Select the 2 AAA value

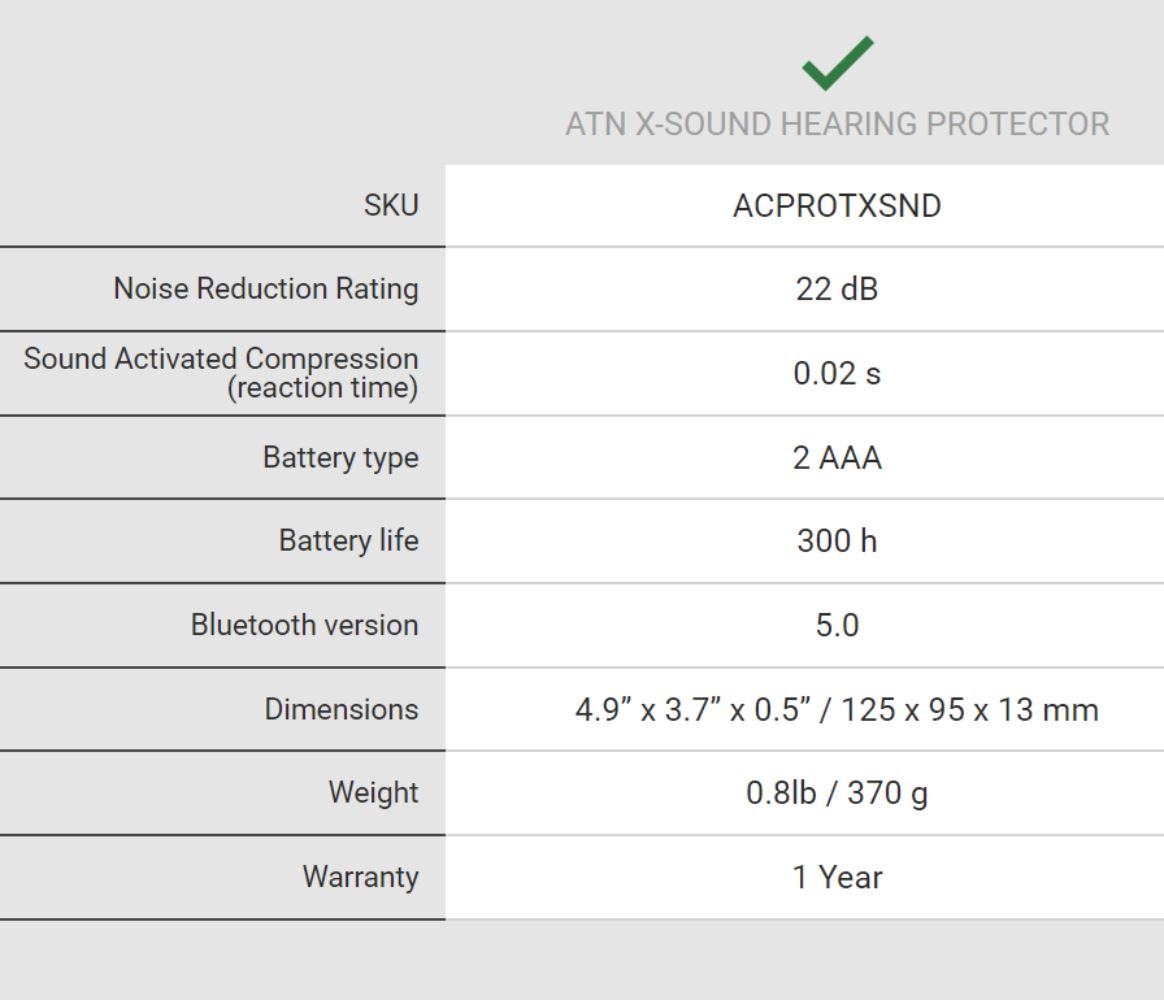click(x=837, y=458)
